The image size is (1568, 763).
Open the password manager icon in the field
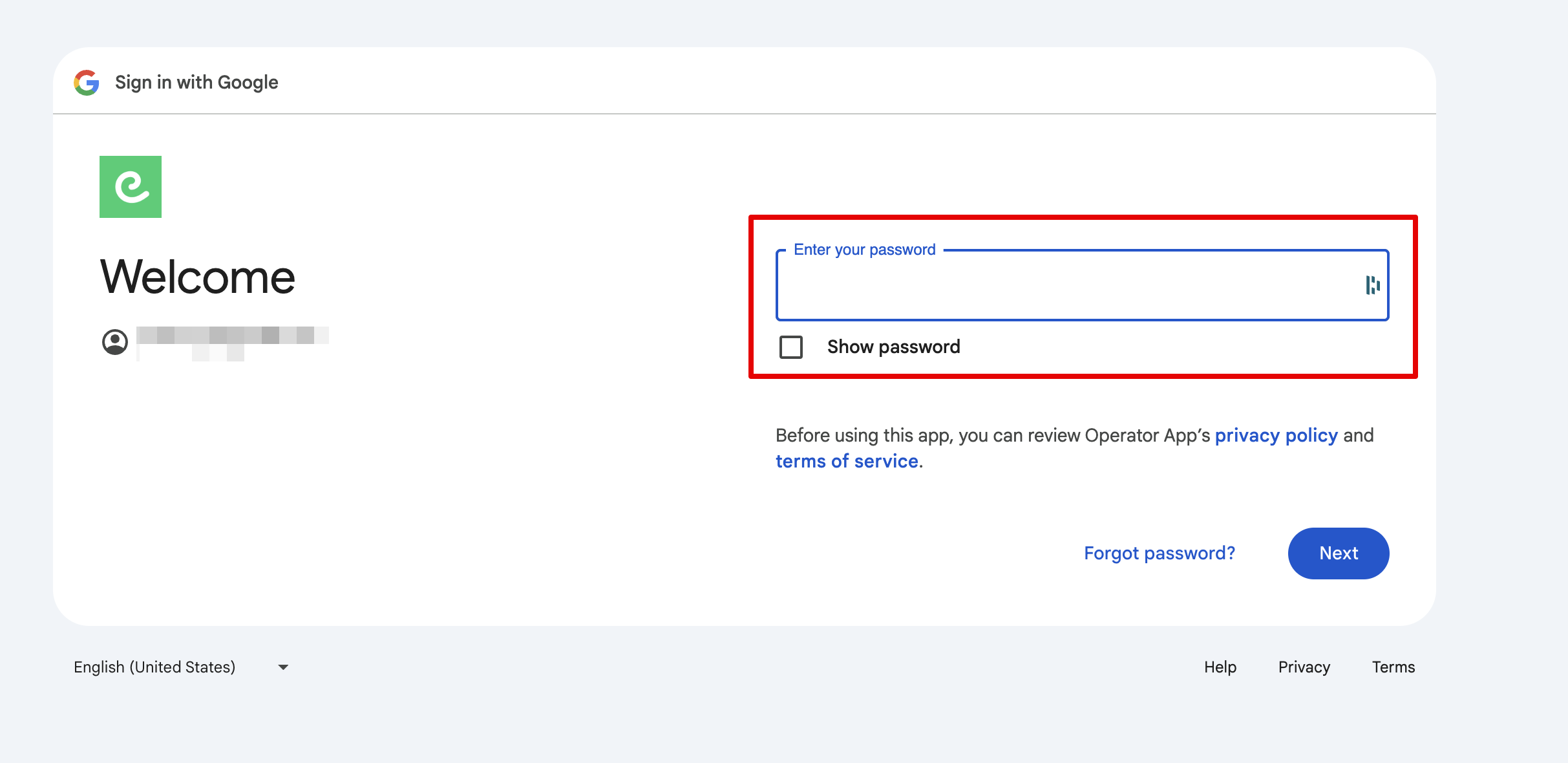pyautogui.click(x=1372, y=285)
